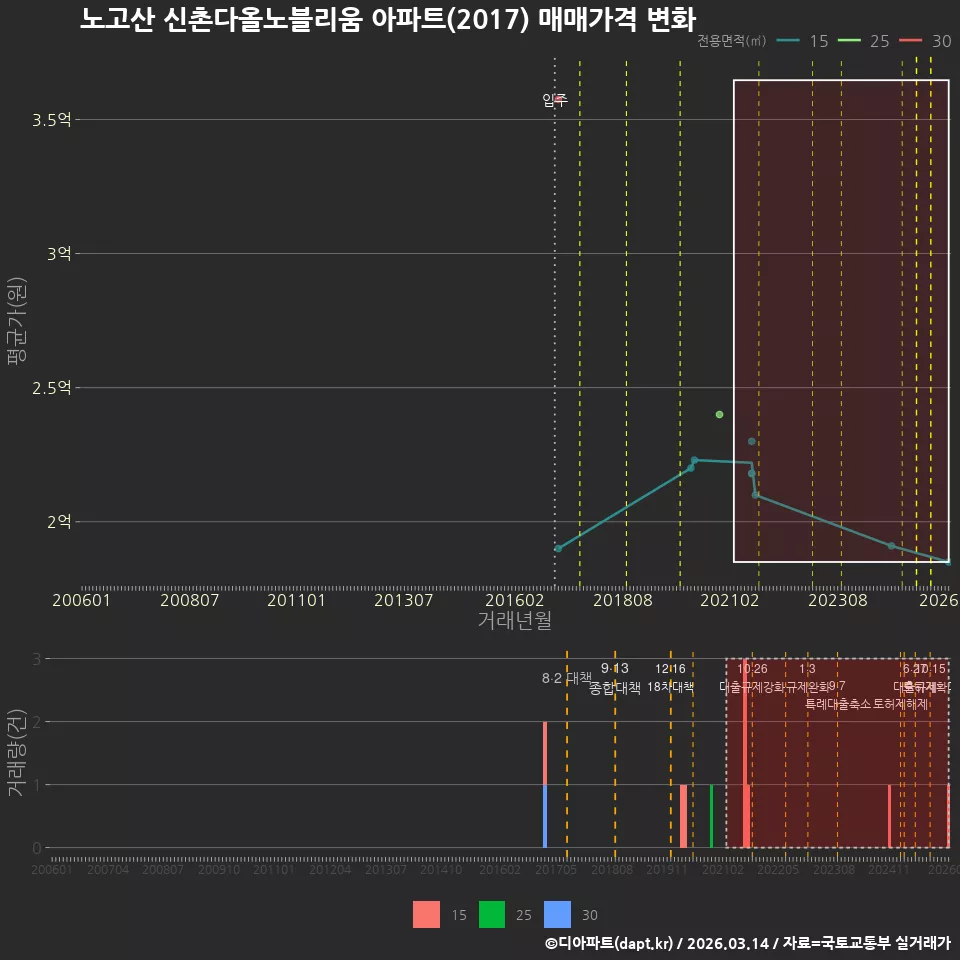
Task: Click the 토허제해제 annotation text
Action: click(900, 704)
